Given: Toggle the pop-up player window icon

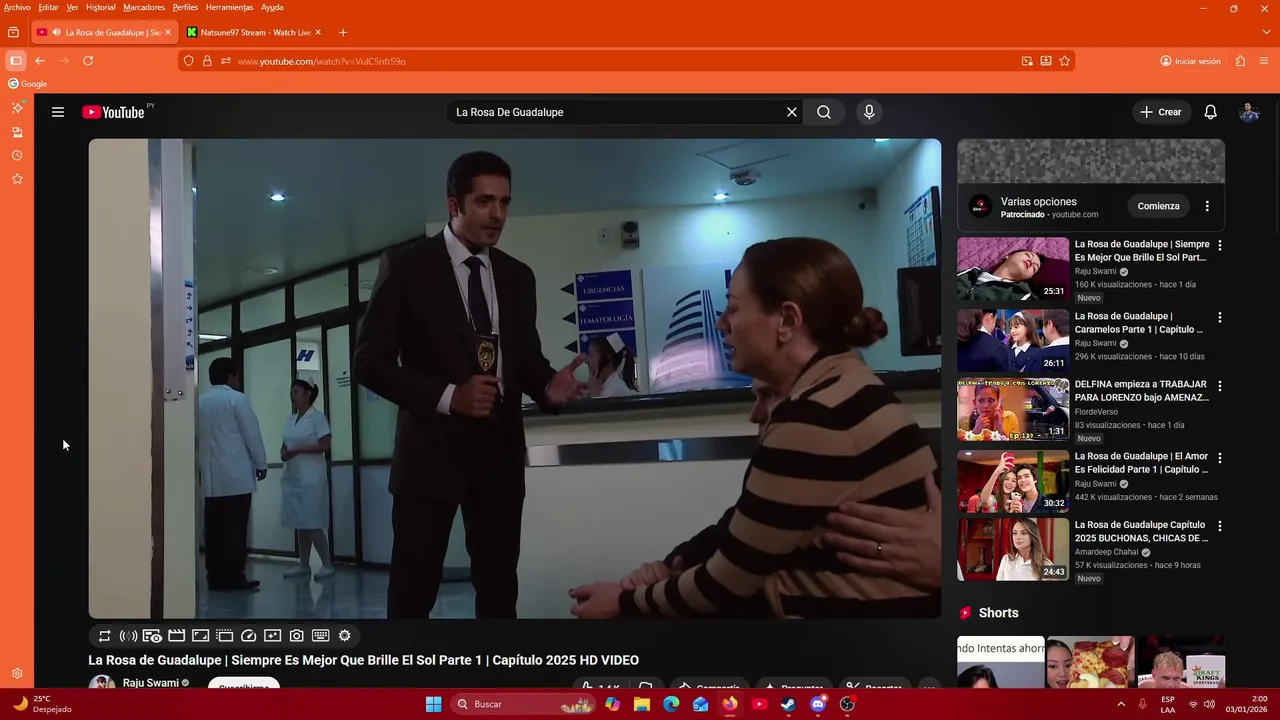Looking at the screenshot, I should [x=224, y=636].
